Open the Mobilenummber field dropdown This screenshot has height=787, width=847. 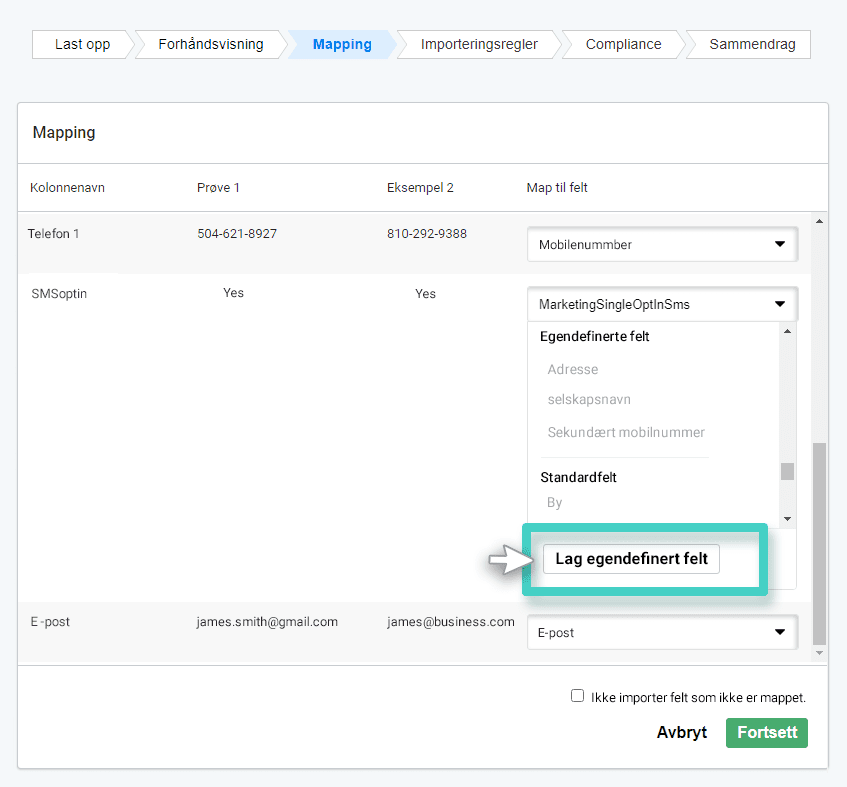click(x=661, y=244)
